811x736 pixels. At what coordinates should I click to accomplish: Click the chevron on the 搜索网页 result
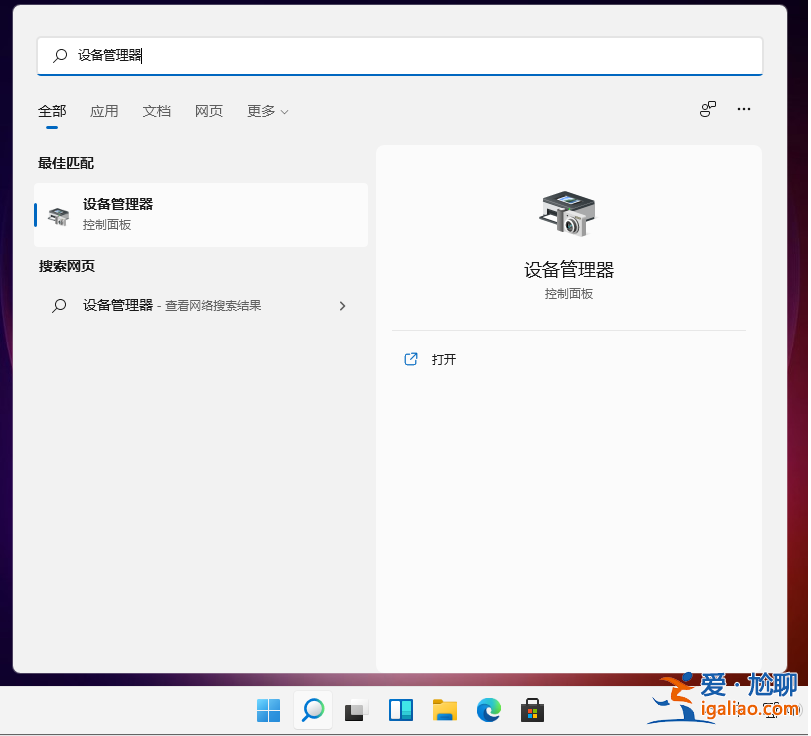342,305
